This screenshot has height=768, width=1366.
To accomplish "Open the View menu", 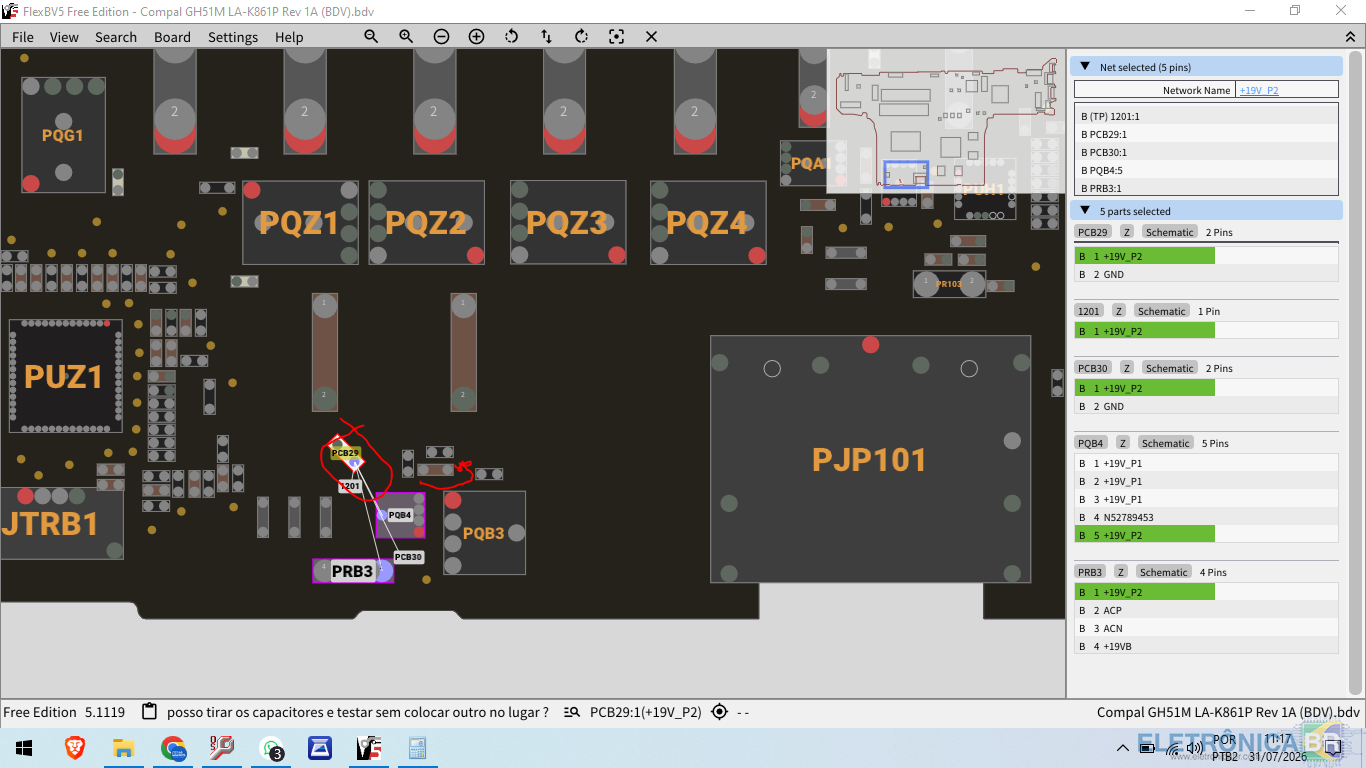I will 64,37.
